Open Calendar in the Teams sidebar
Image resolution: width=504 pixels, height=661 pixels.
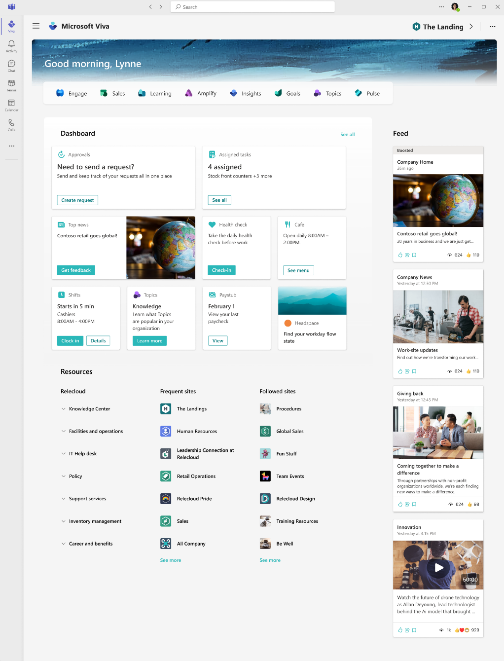11,105
